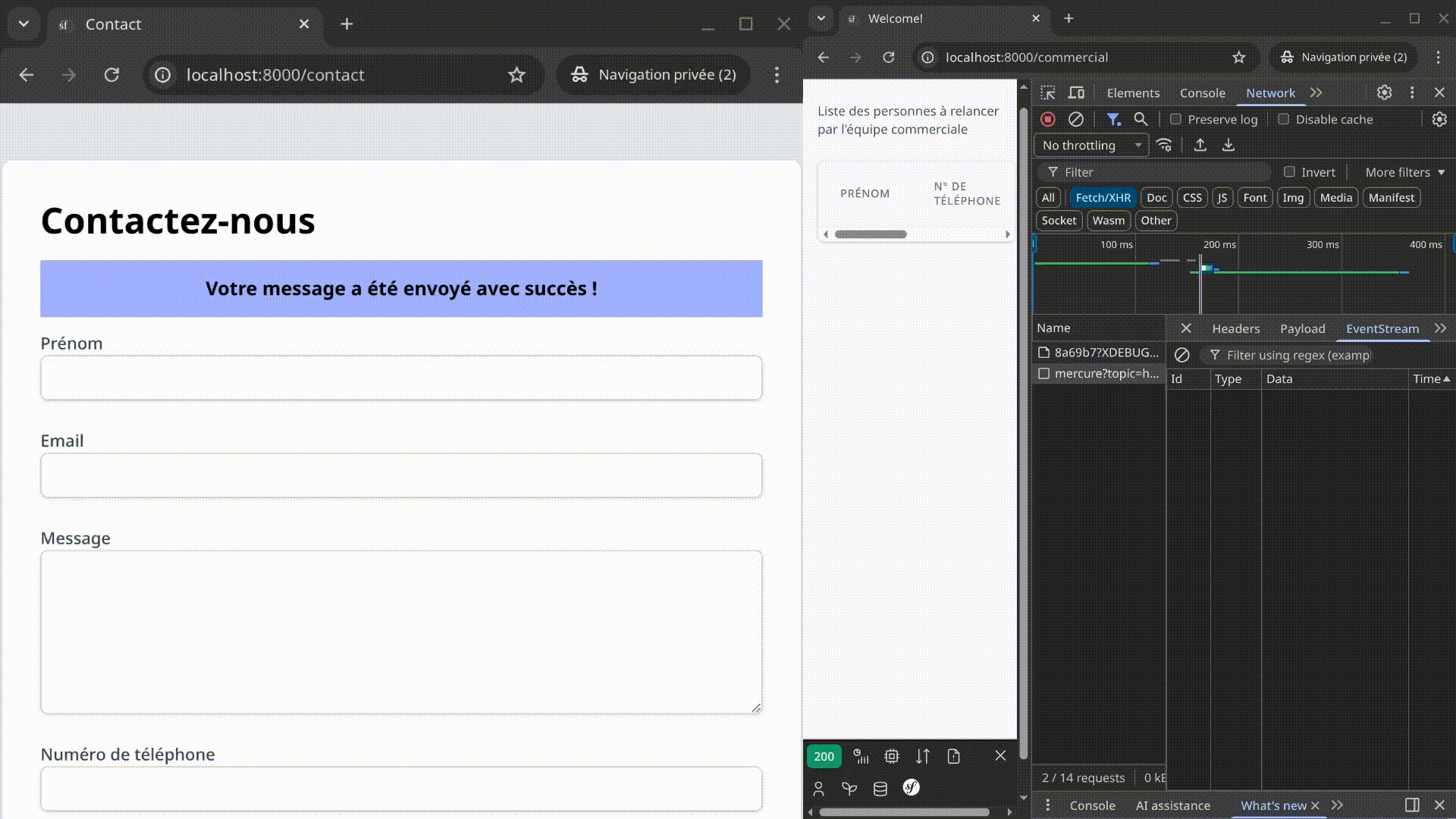Click the inspect element selector icon
This screenshot has height=819, width=1456.
(x=1048, y=93)
